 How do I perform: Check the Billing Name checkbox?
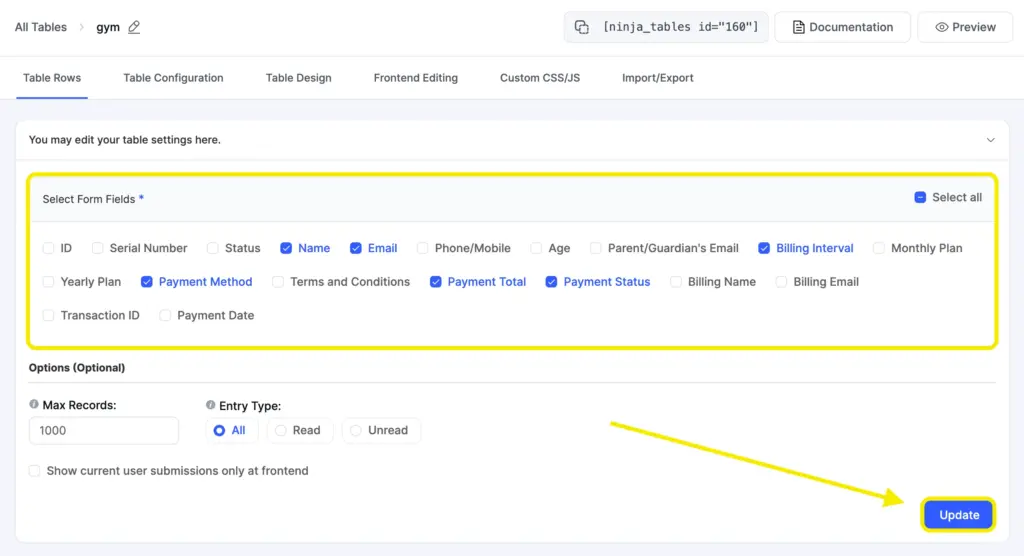(676, 282)
